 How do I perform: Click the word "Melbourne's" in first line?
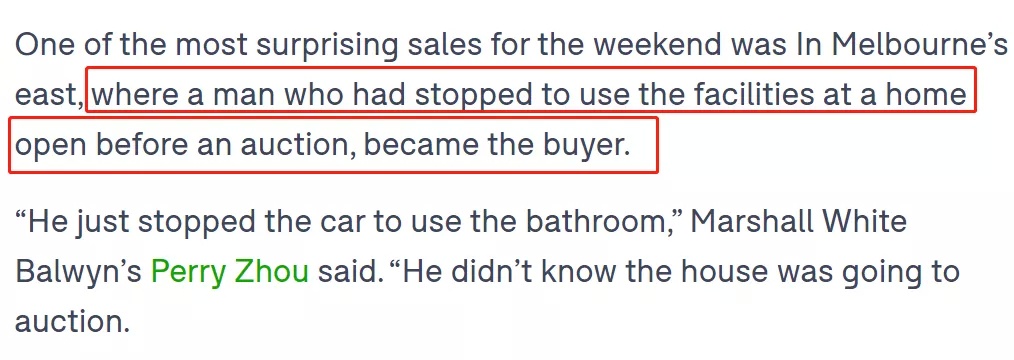(919, 45)
